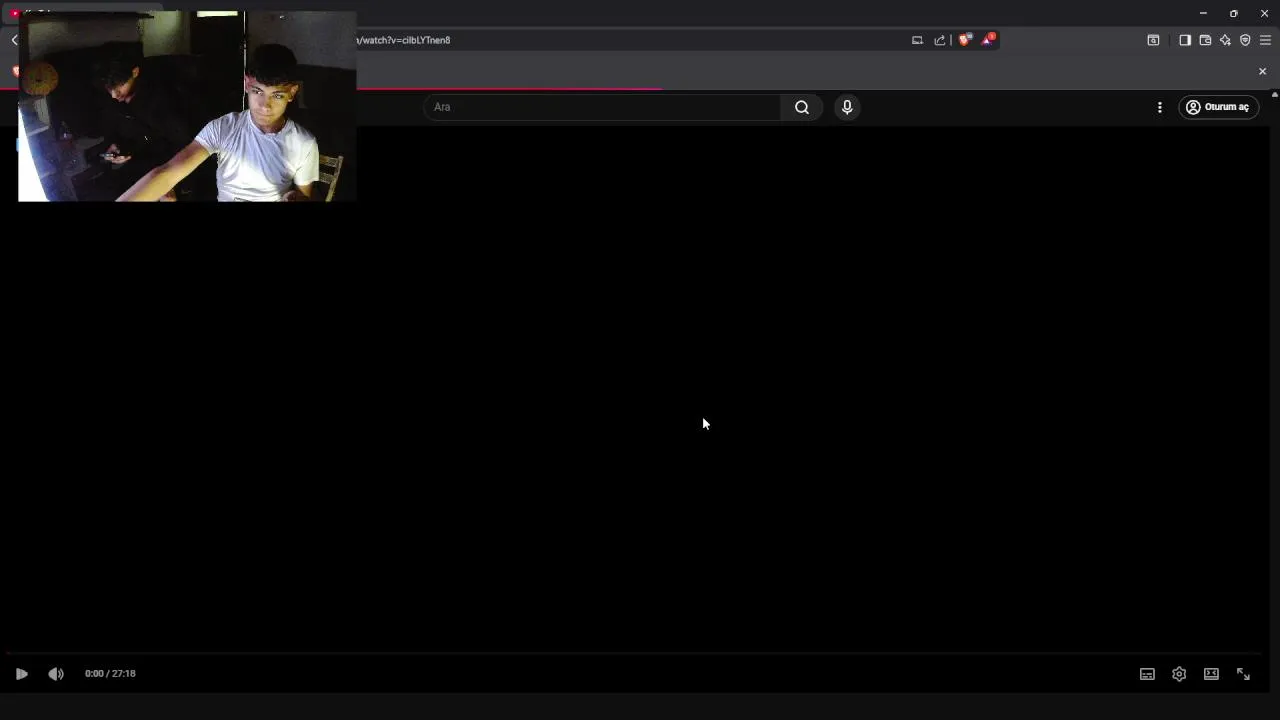Open Brave Rewards triangle icon
This screenshot has height=720, width=1280.
pyautogui.click(x=988, y=40)
